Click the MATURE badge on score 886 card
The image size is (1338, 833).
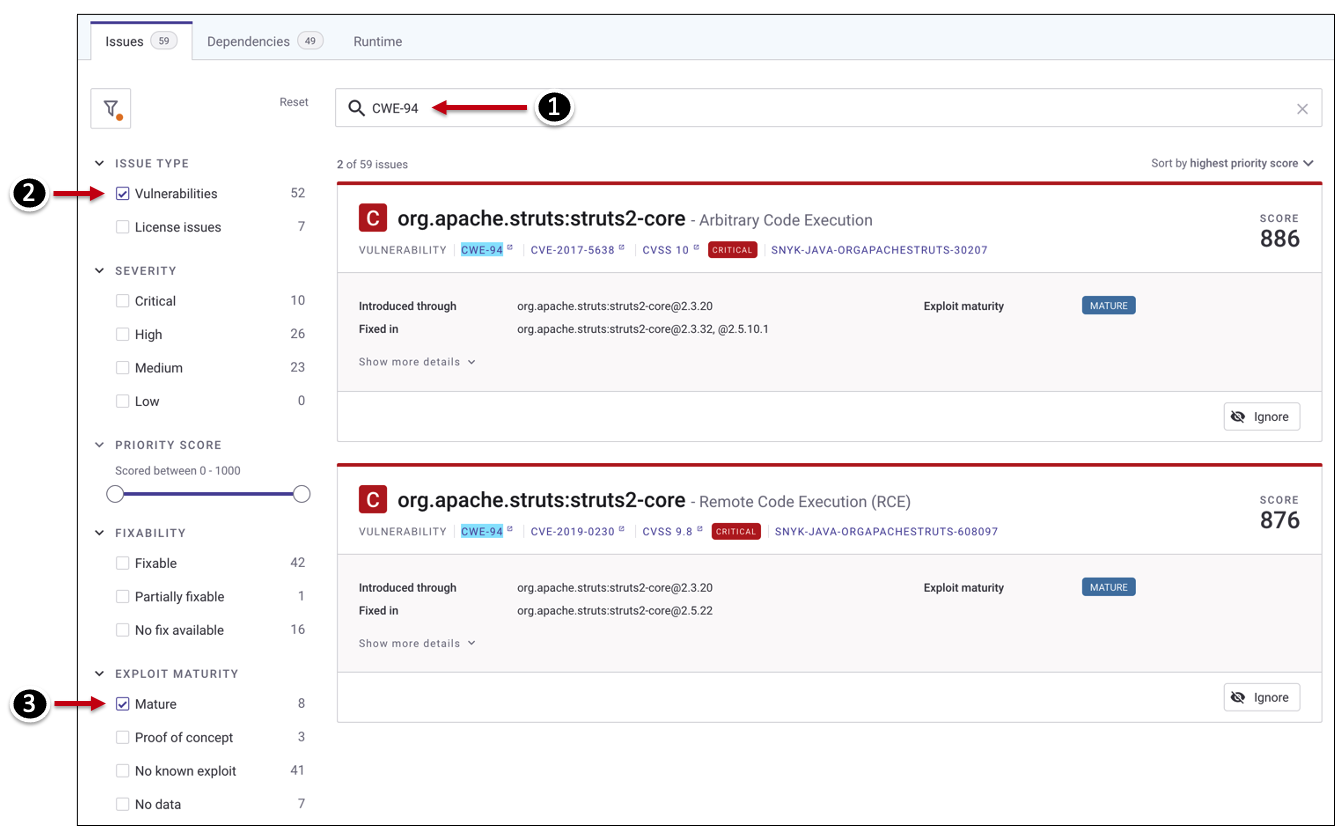(x=1109, y=306)
